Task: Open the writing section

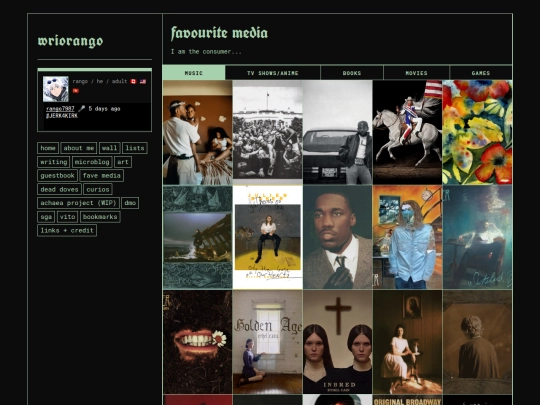Action: [x=54, y=162]
